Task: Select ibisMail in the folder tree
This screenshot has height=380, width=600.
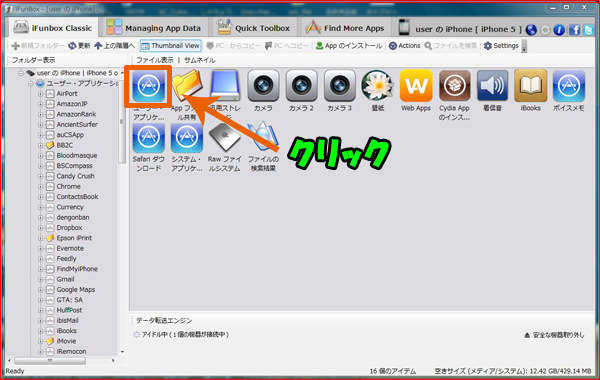Action: point(67,321)
